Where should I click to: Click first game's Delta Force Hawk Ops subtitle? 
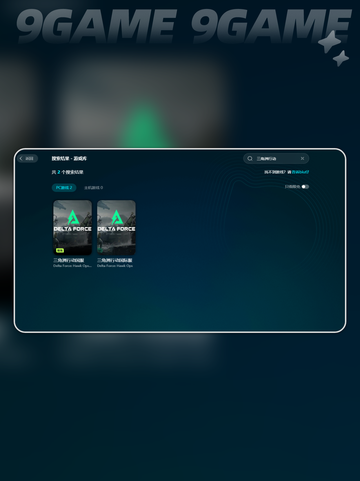(72, 266)
